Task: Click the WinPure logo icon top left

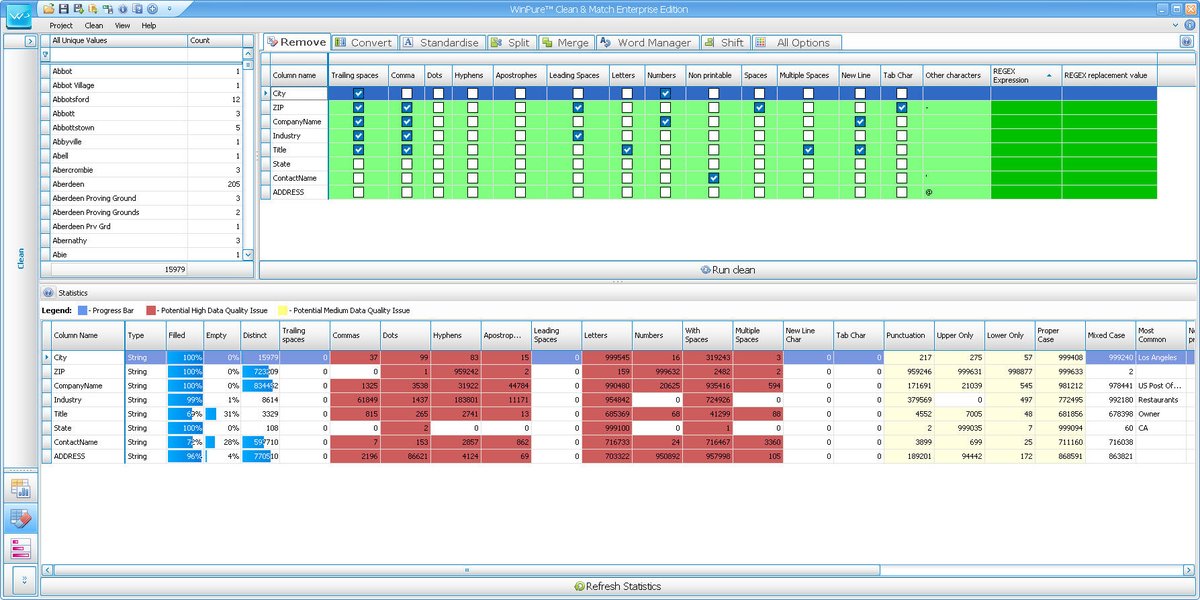Action: [x=19, y=13]
